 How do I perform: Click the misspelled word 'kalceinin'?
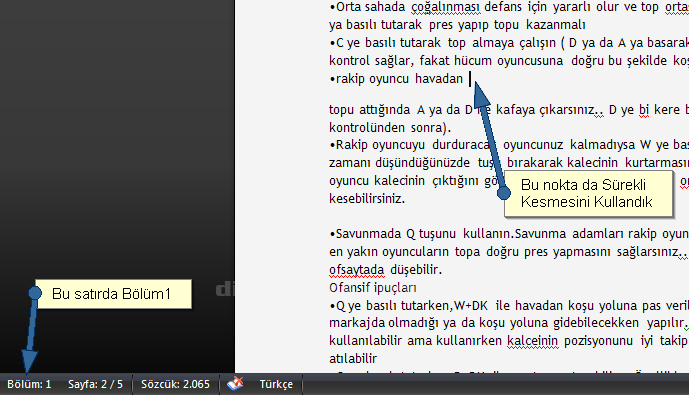[533, 341]
